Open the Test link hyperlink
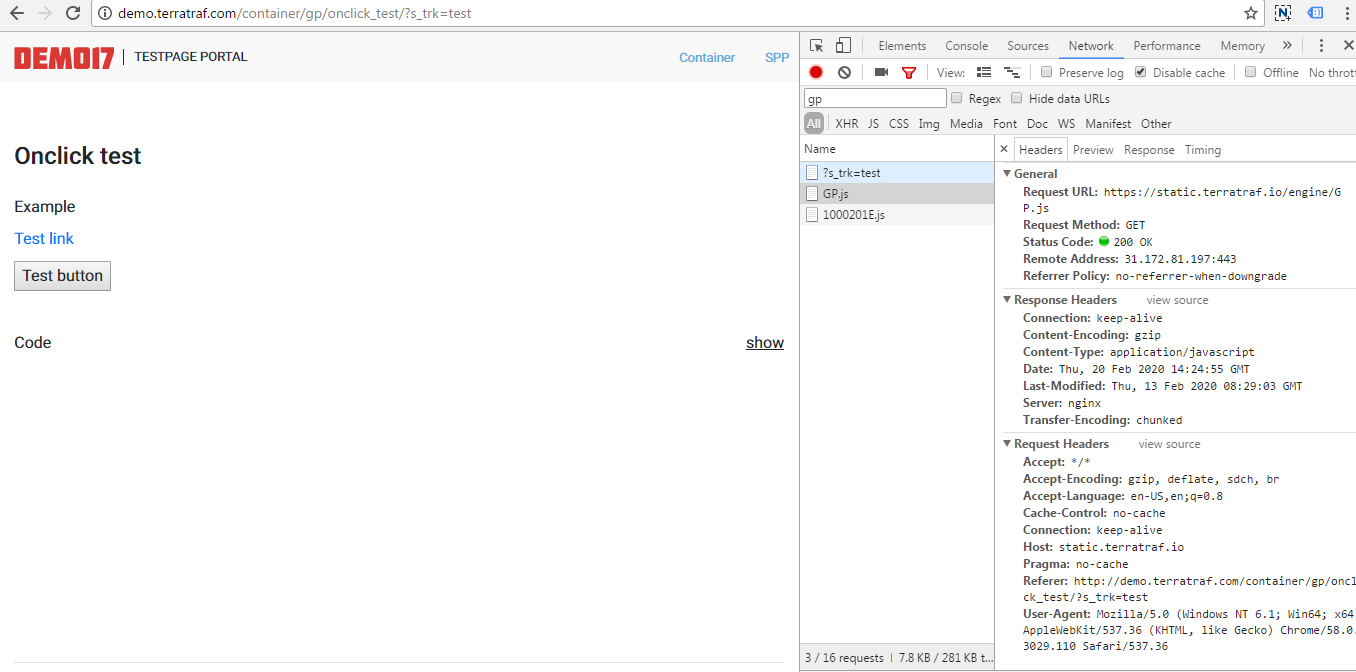This screenshot has height=672, width=1356. pyautogui.click(x=44, y=238)
